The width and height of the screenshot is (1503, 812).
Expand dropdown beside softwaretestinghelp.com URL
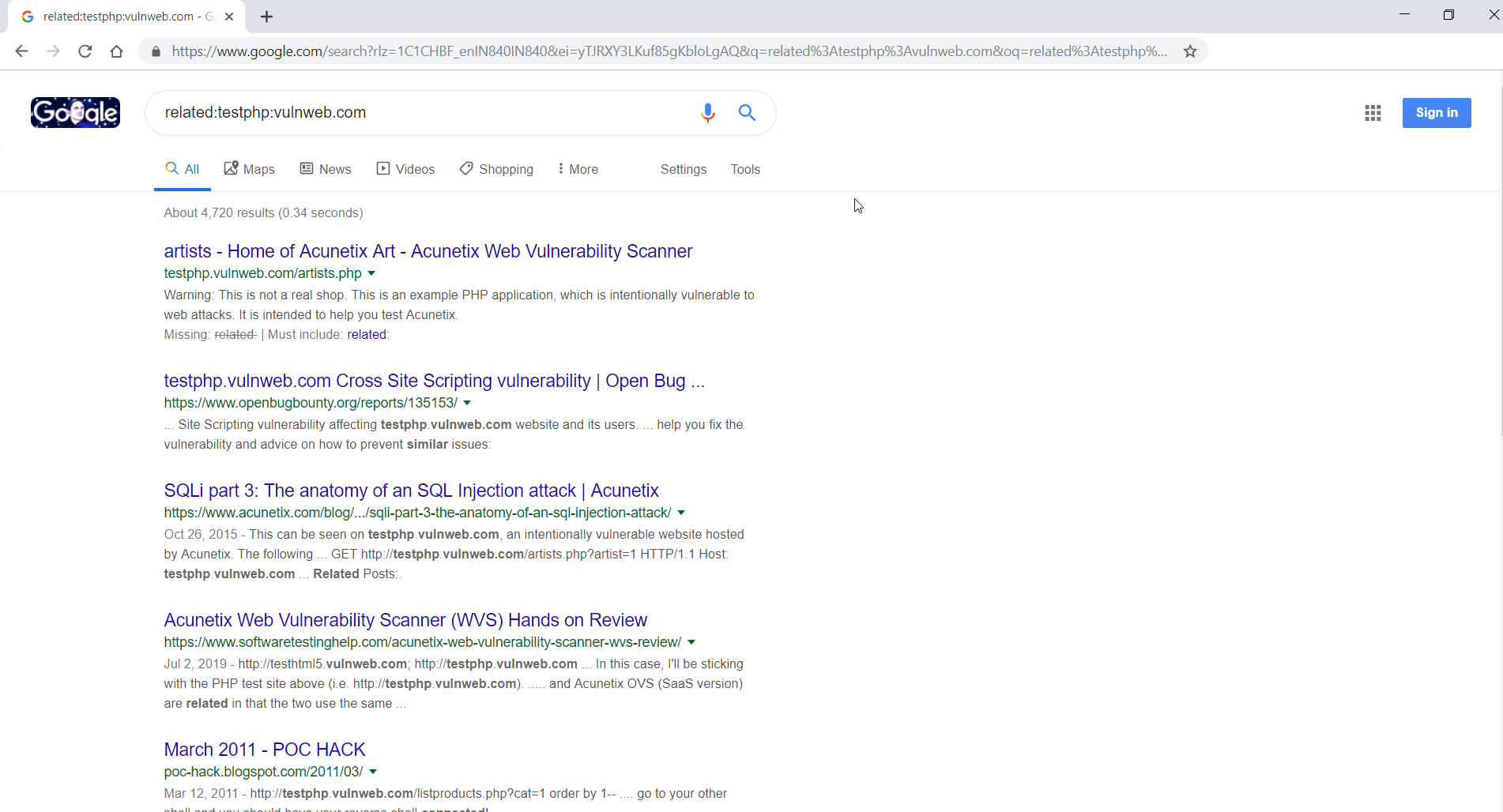(x=691, y=642)
